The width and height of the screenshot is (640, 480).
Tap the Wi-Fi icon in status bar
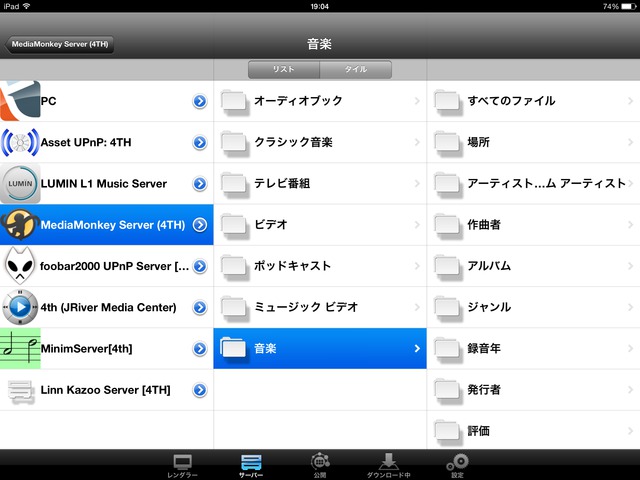click(x=27, y=6)
